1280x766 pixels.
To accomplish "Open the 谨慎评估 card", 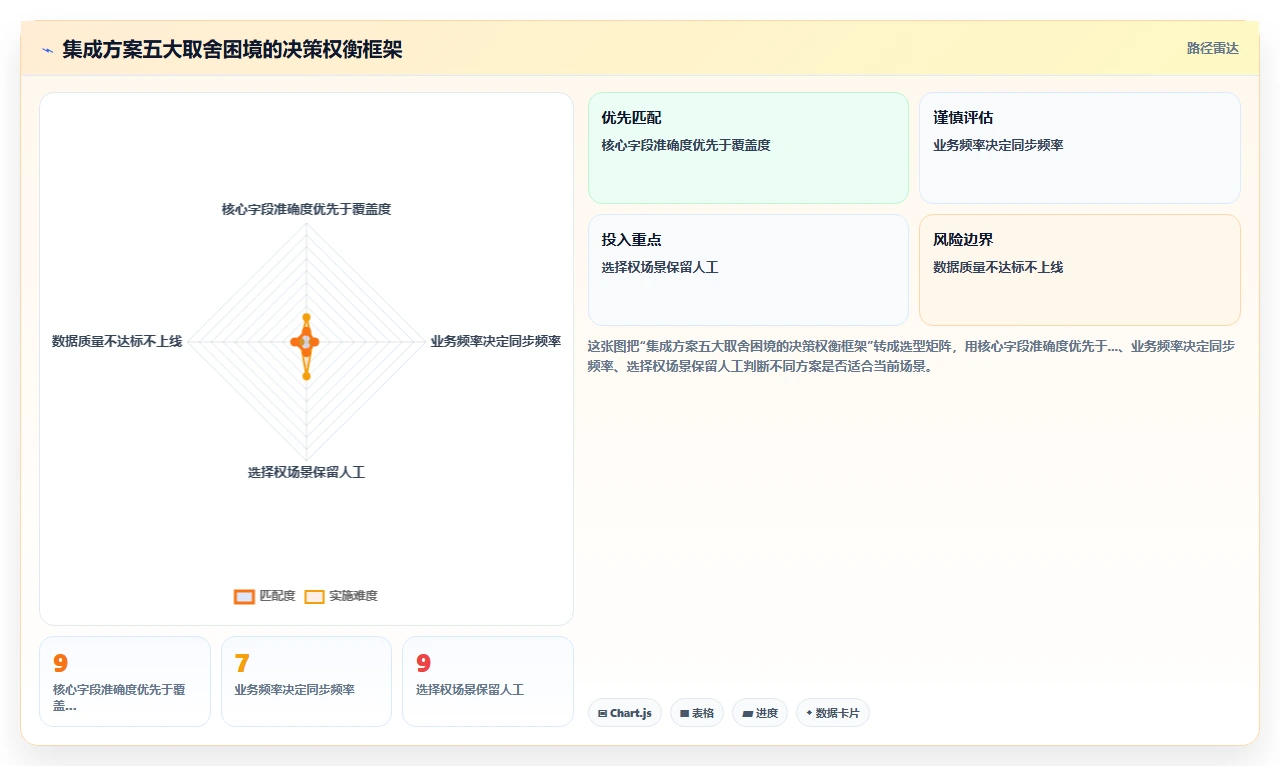I will pyautogui.click(x=1080, y=148).
